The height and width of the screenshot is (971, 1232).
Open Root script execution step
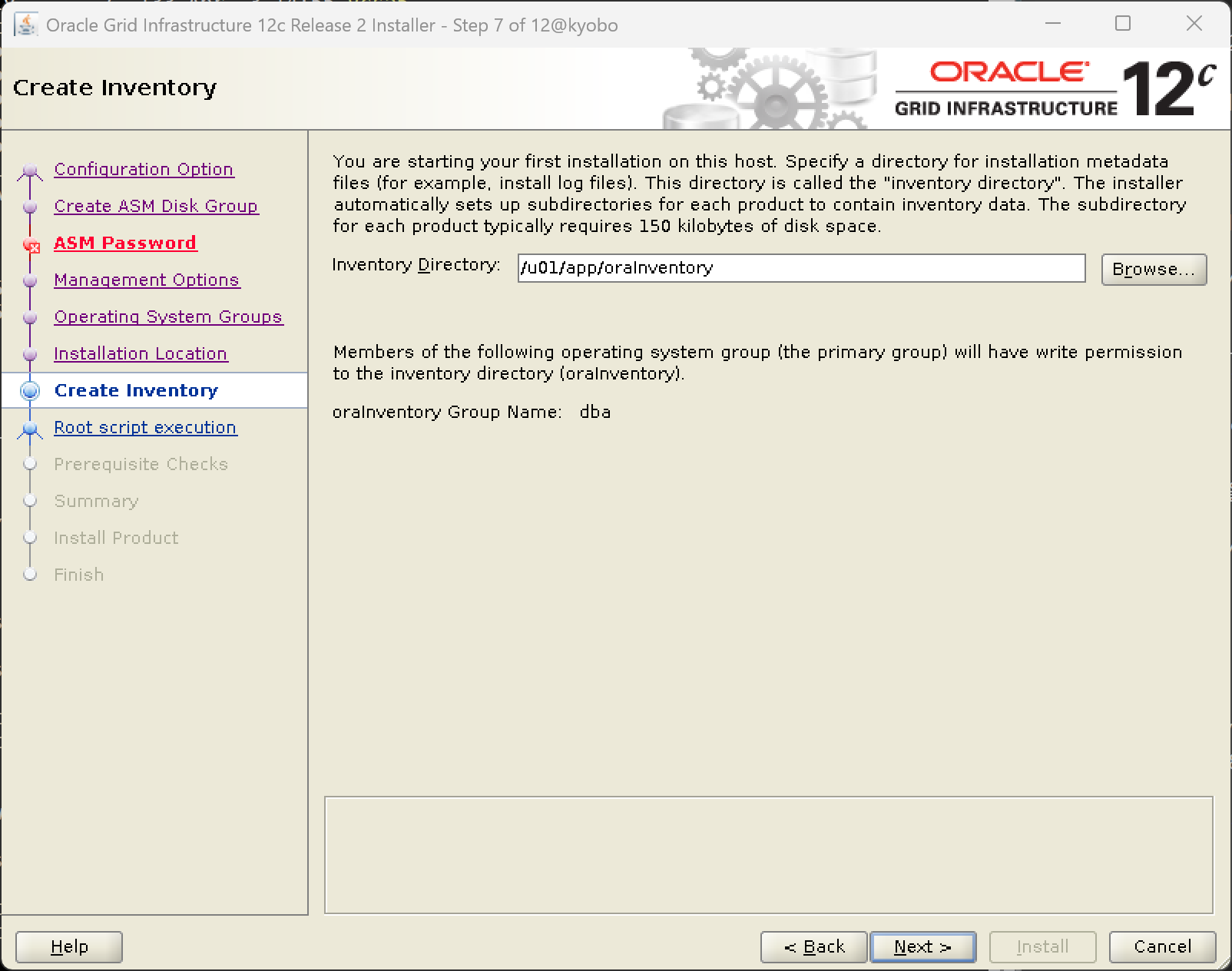pos(145,427)
